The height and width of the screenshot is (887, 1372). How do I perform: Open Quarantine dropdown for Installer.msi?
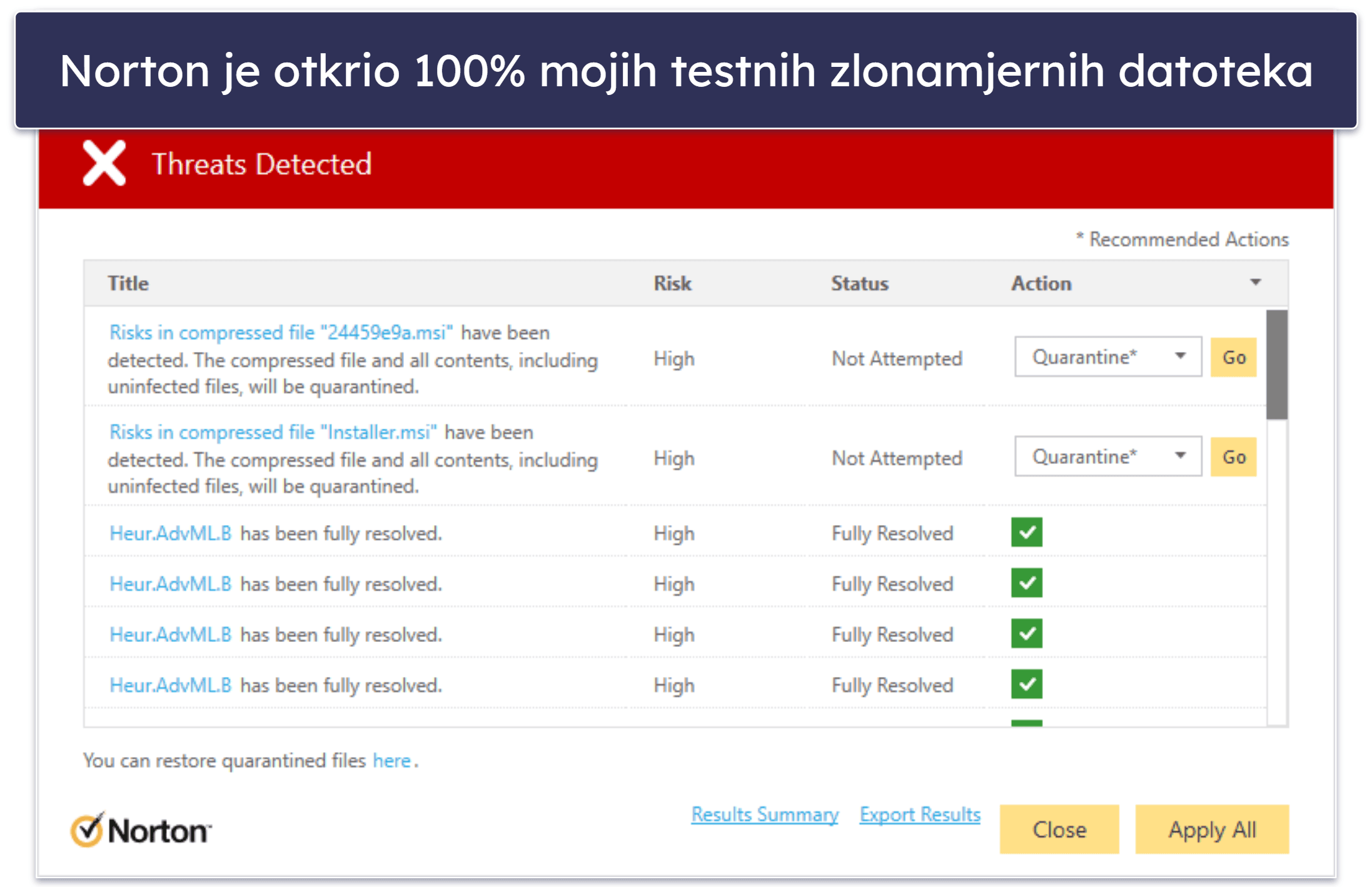(1107, 456)
